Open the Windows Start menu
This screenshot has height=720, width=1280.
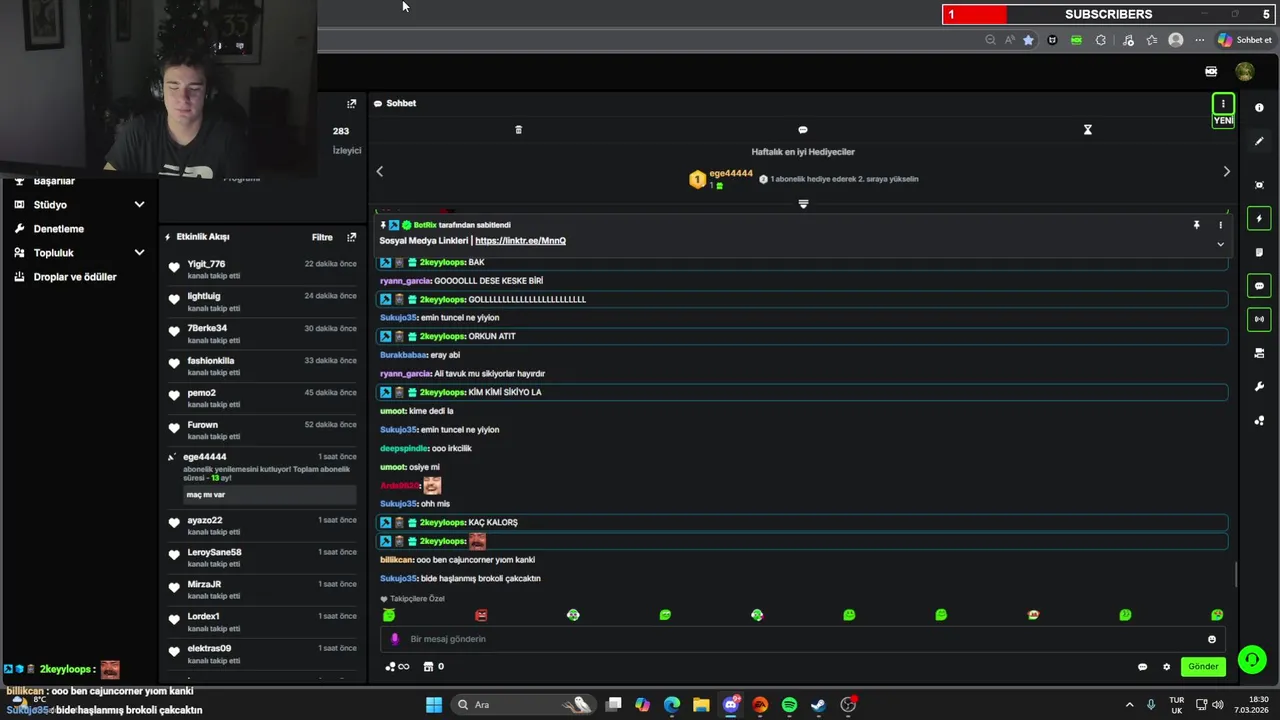434,705
